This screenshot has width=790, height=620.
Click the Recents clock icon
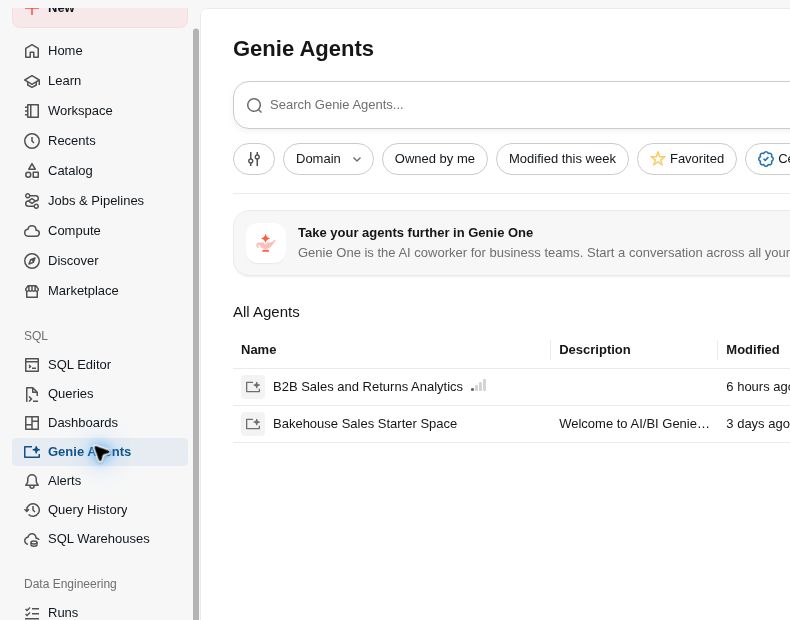(x=32, y=141)
